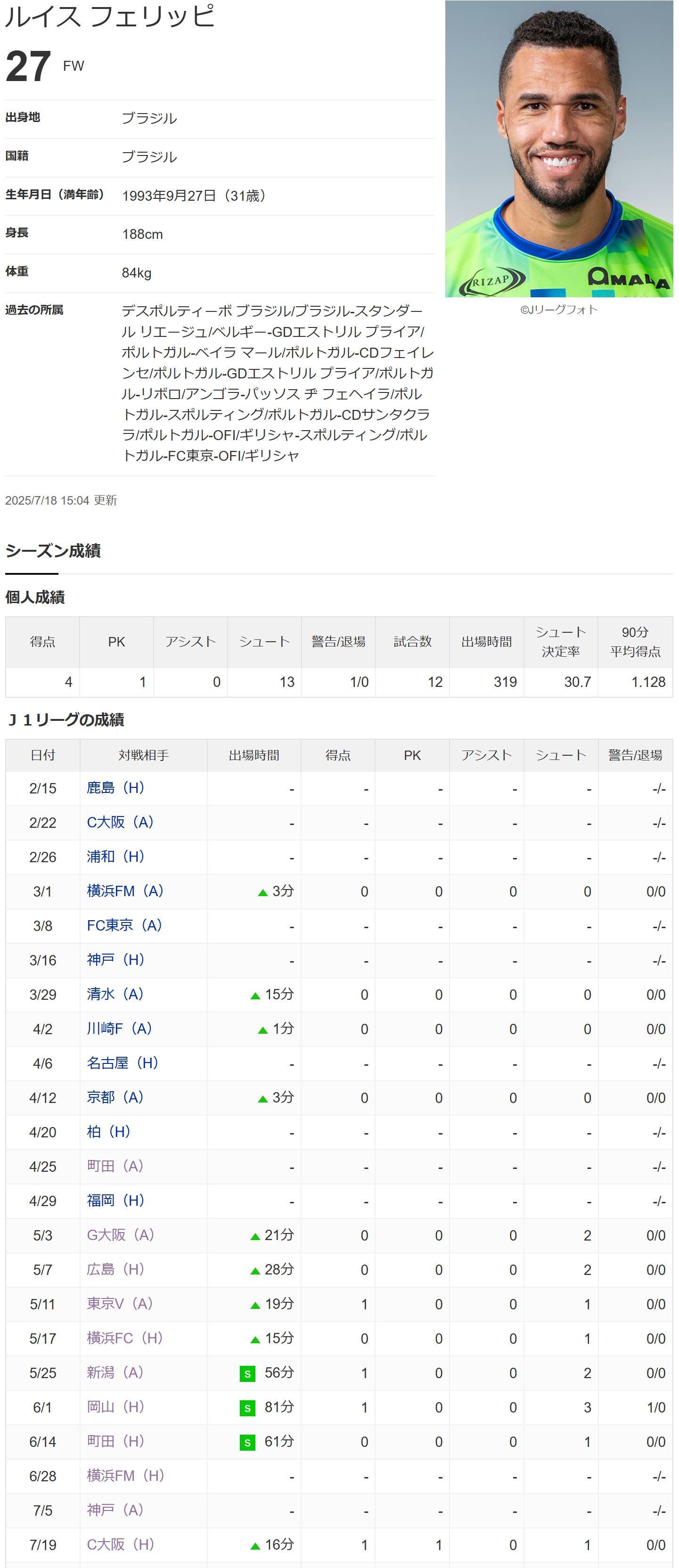This screenshot has width=679, height=1568.
Task: Click green S icon in 6/14 町田 row
Action: pyautogui.click(x=247, y=1443)
